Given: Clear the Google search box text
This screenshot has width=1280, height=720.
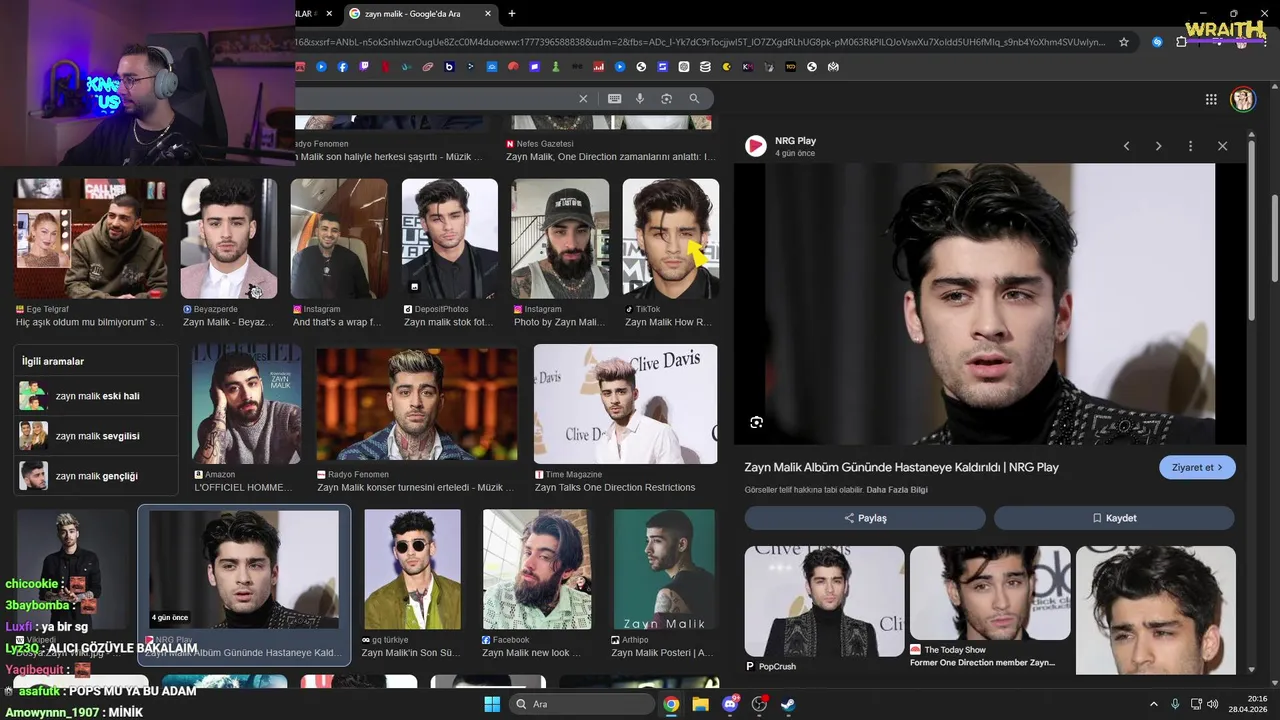Looking at the screenshot, I should click(x=583, y=99).
